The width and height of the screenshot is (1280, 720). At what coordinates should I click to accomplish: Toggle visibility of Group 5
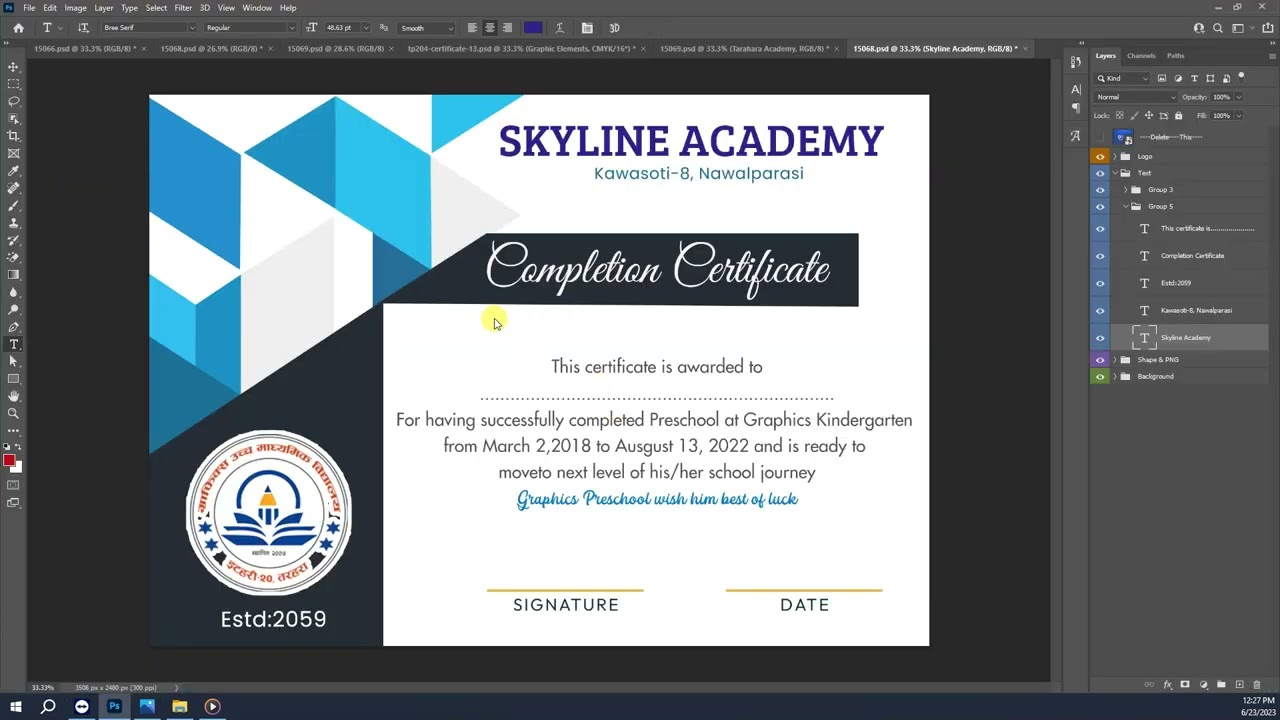(x=1100, y=207)
